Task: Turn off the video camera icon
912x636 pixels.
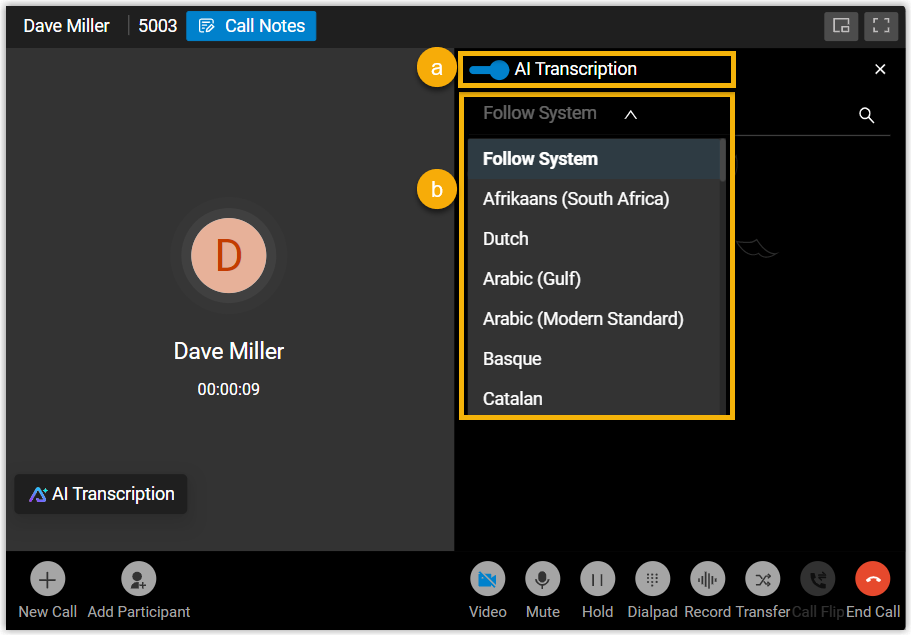Action: point(488,579)
